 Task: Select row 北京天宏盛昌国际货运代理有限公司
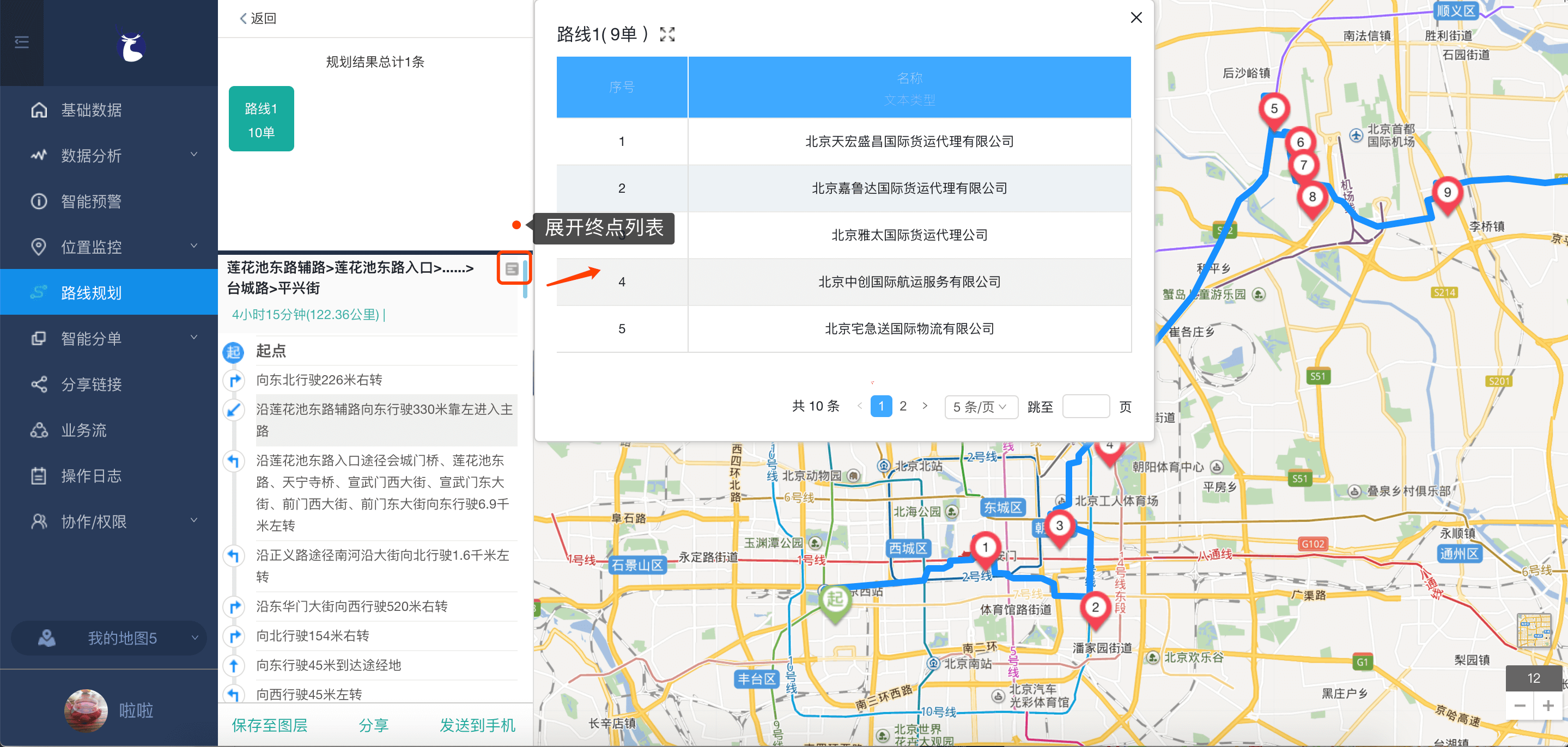click(843, 141)
